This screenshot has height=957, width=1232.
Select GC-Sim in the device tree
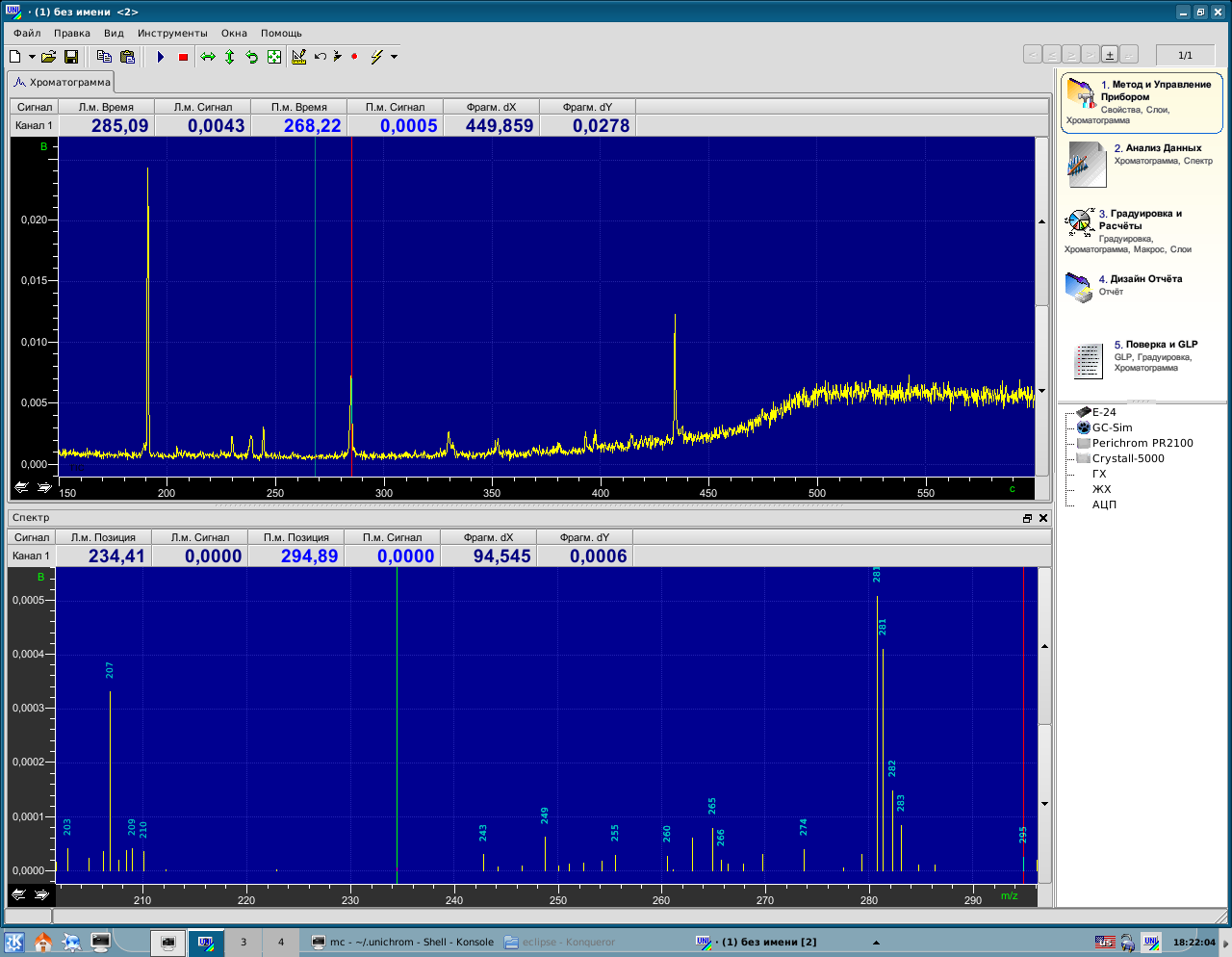pyautogui.click(x=1112, y=427)
